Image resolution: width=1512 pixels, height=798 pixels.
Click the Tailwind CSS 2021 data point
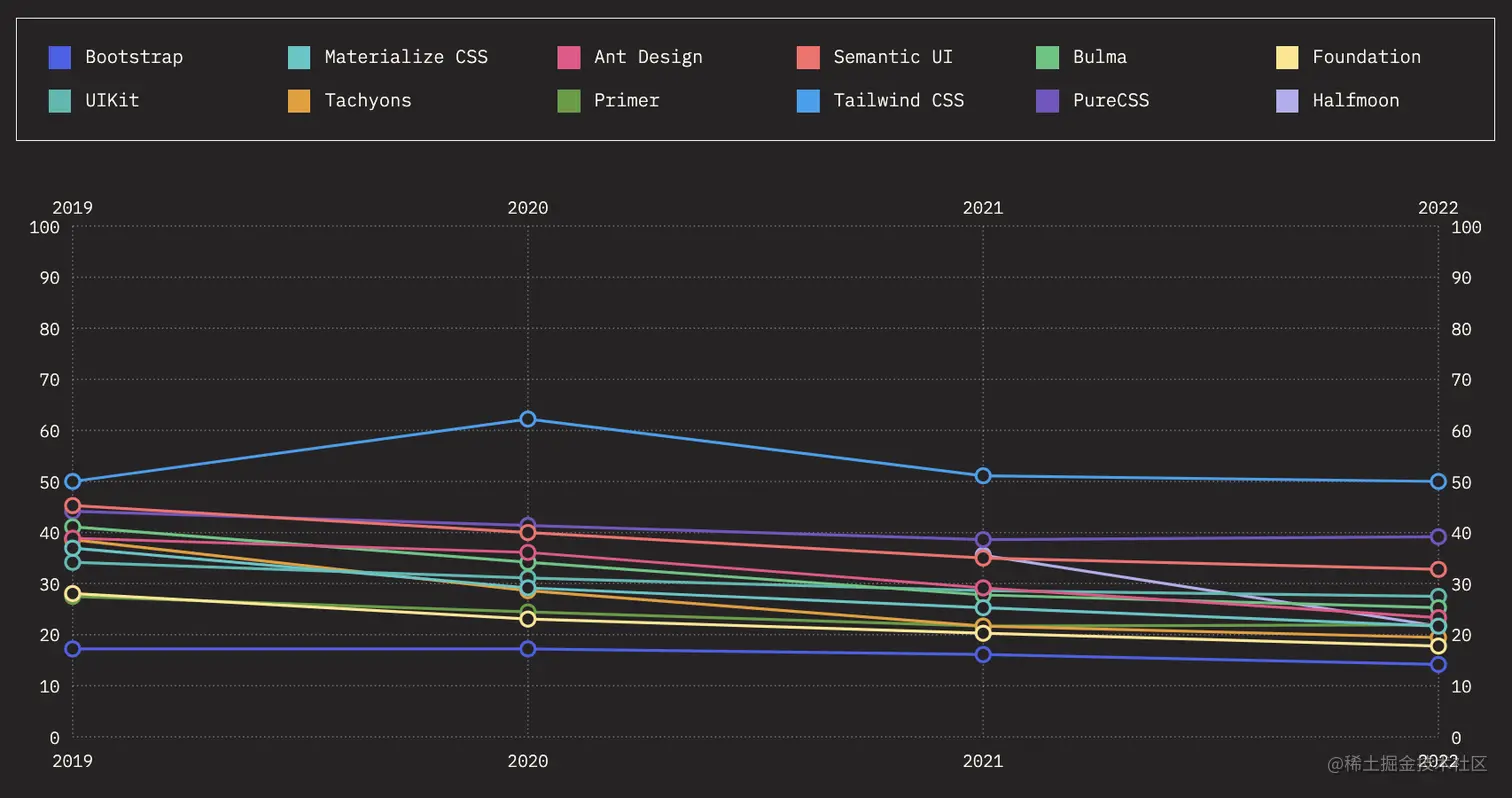click(x=983, y=476)
